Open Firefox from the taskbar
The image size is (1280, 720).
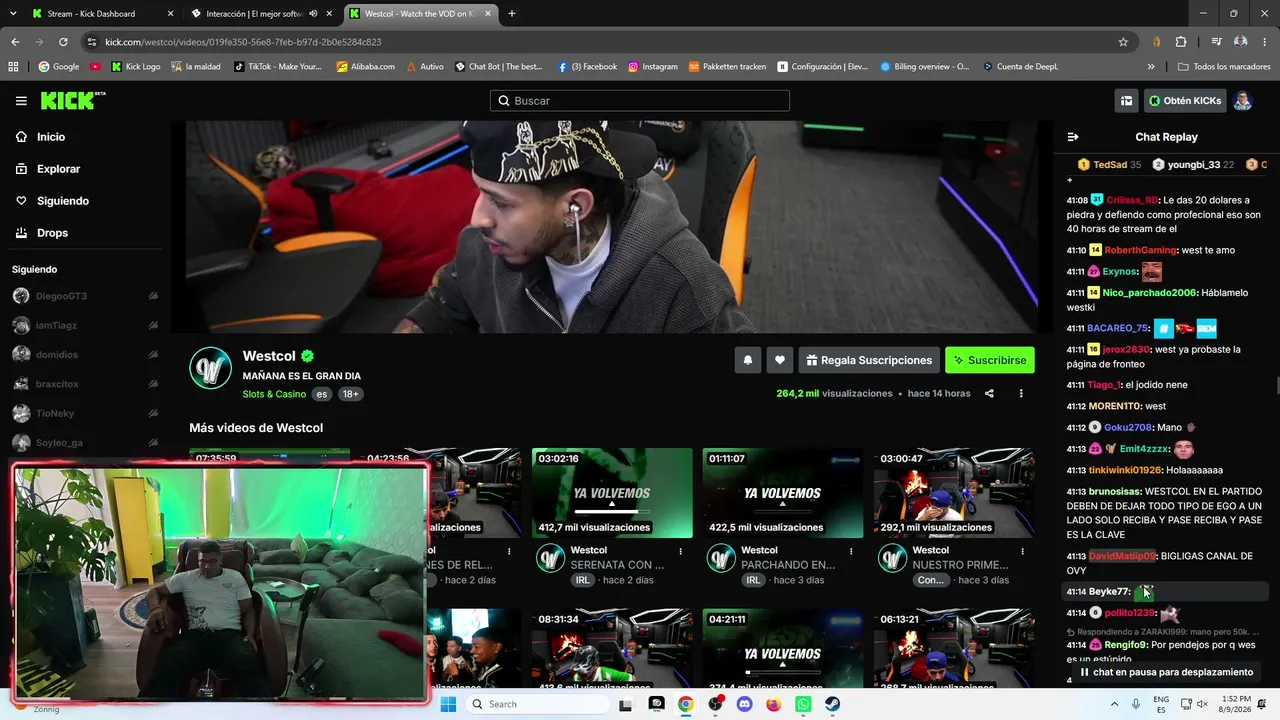(x=773, y=704)
